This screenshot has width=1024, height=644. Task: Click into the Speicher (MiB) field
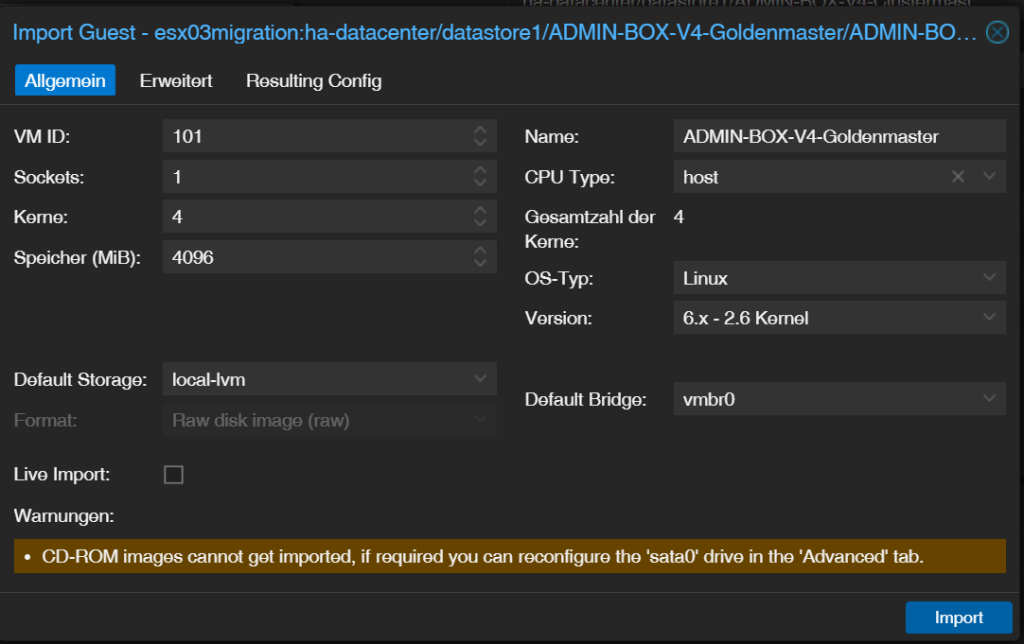point(317,257)
